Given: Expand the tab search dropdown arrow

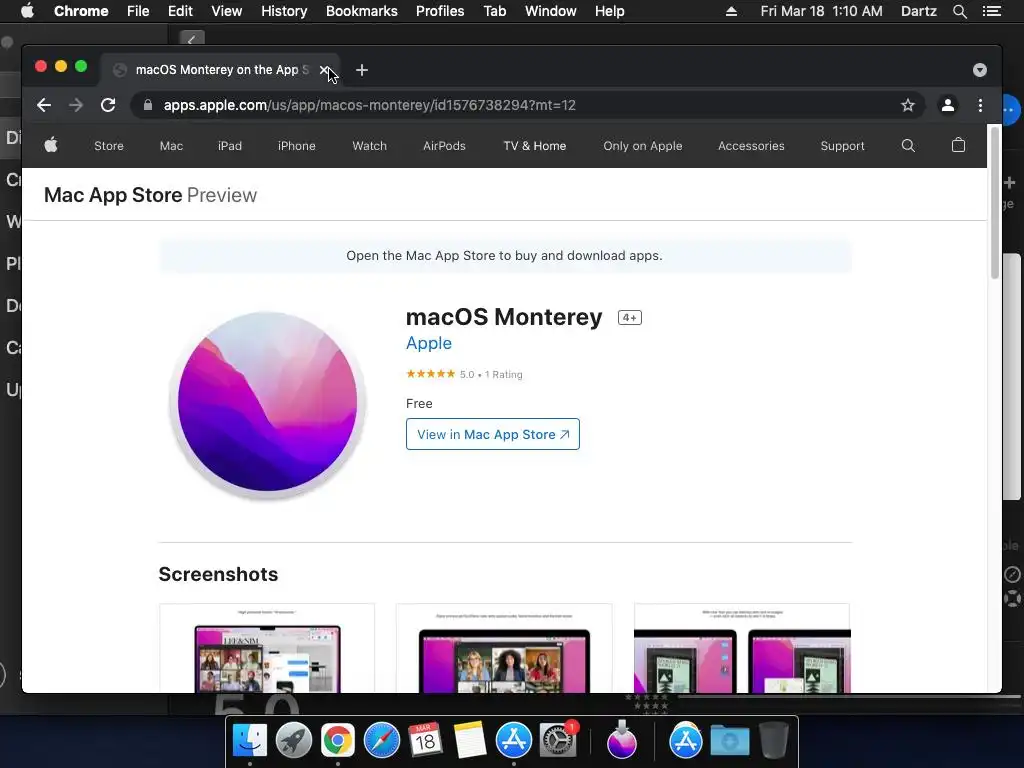Looking at the screenshot, I should 980,70.
